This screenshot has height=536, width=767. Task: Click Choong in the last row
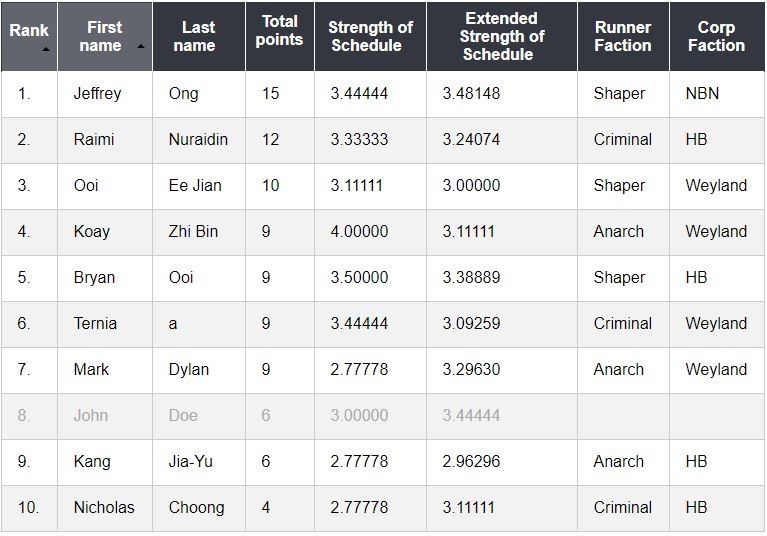[x=196, y=508]
